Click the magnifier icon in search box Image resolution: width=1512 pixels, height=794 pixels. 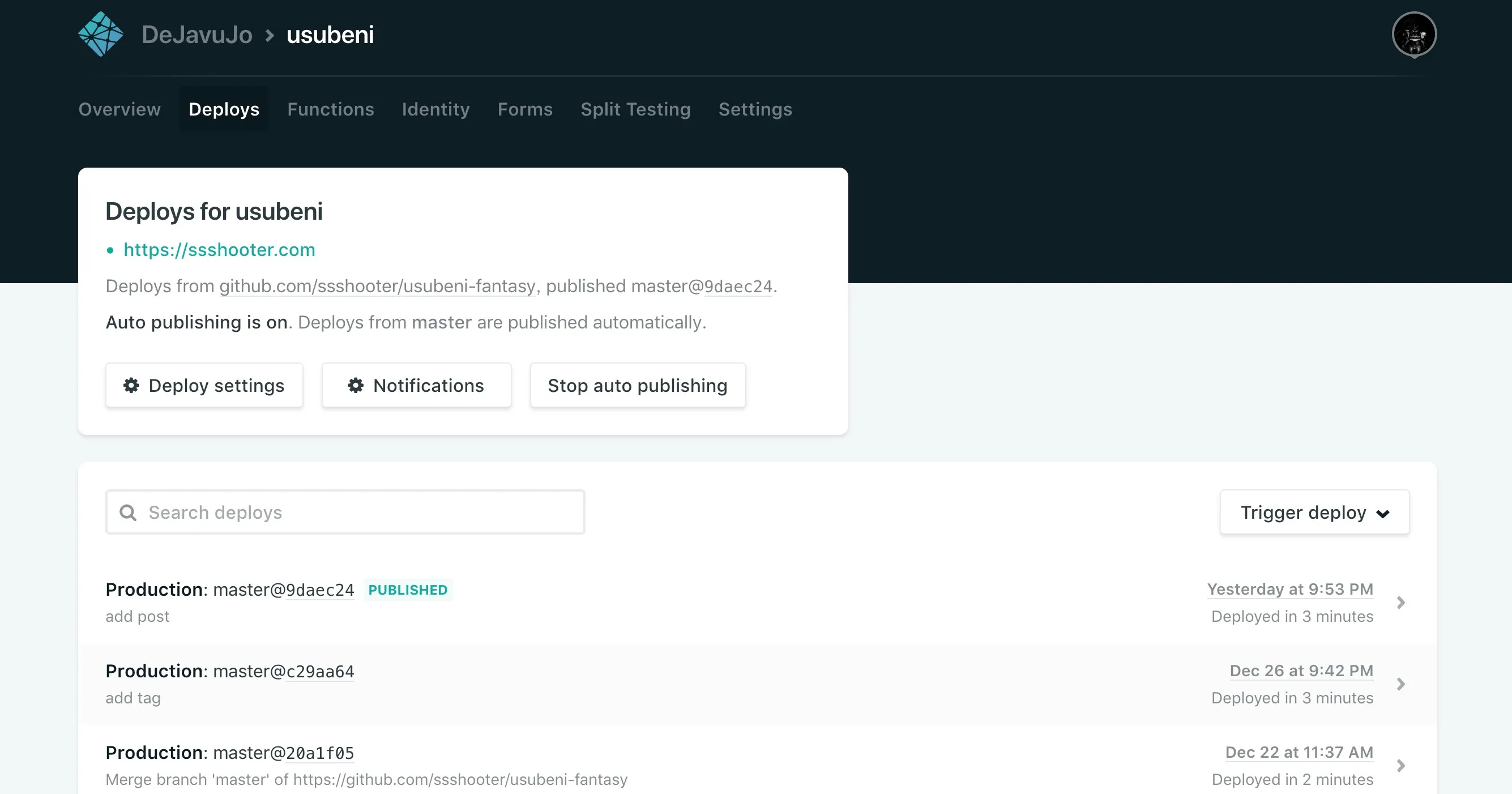point(128,513)
